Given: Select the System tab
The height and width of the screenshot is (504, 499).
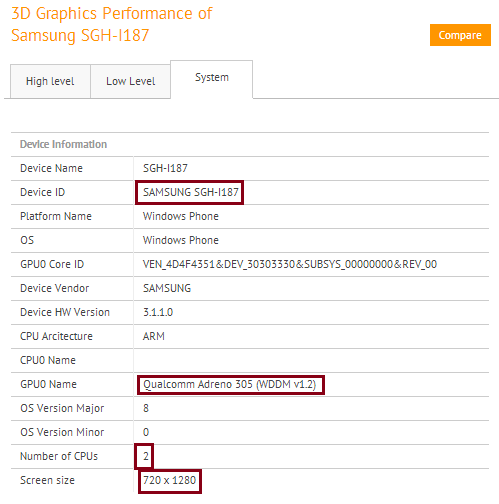Looking at the screenshot, I should point(212,79).
